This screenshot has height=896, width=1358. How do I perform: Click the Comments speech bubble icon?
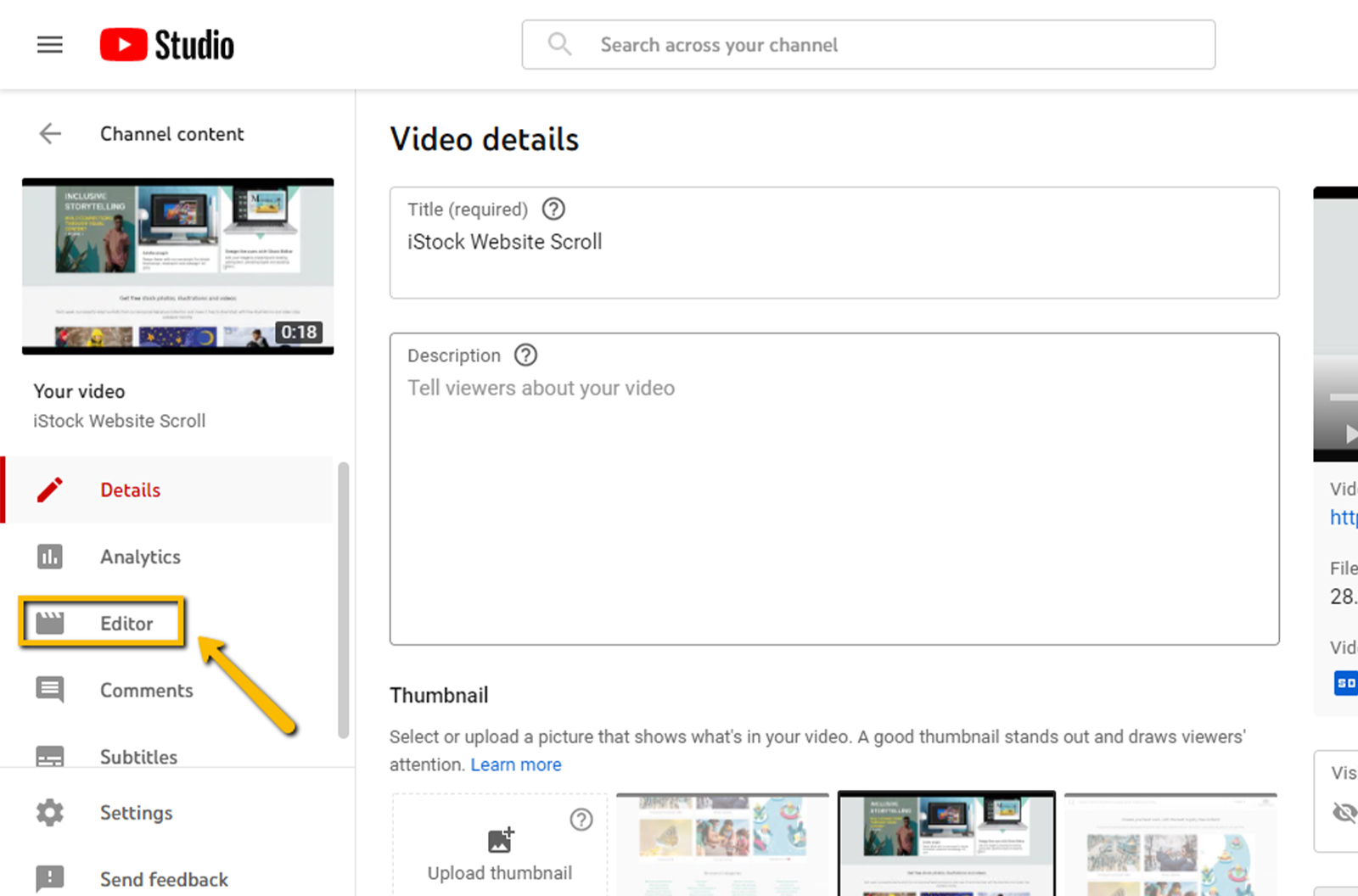(50, 690)
